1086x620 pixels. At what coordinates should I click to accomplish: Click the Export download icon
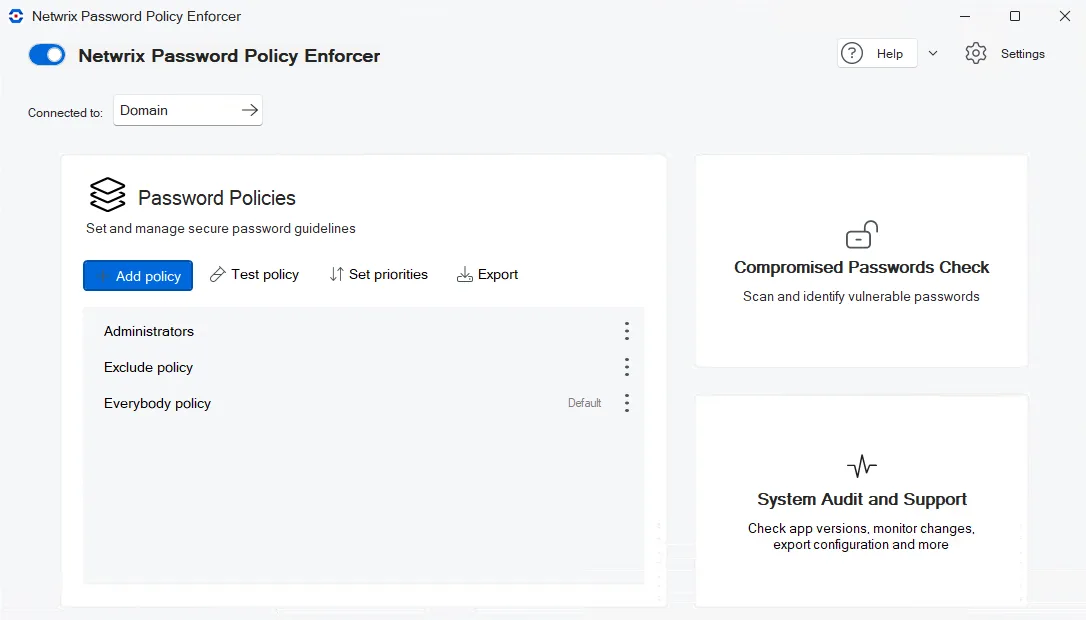[x=464, y=275]
